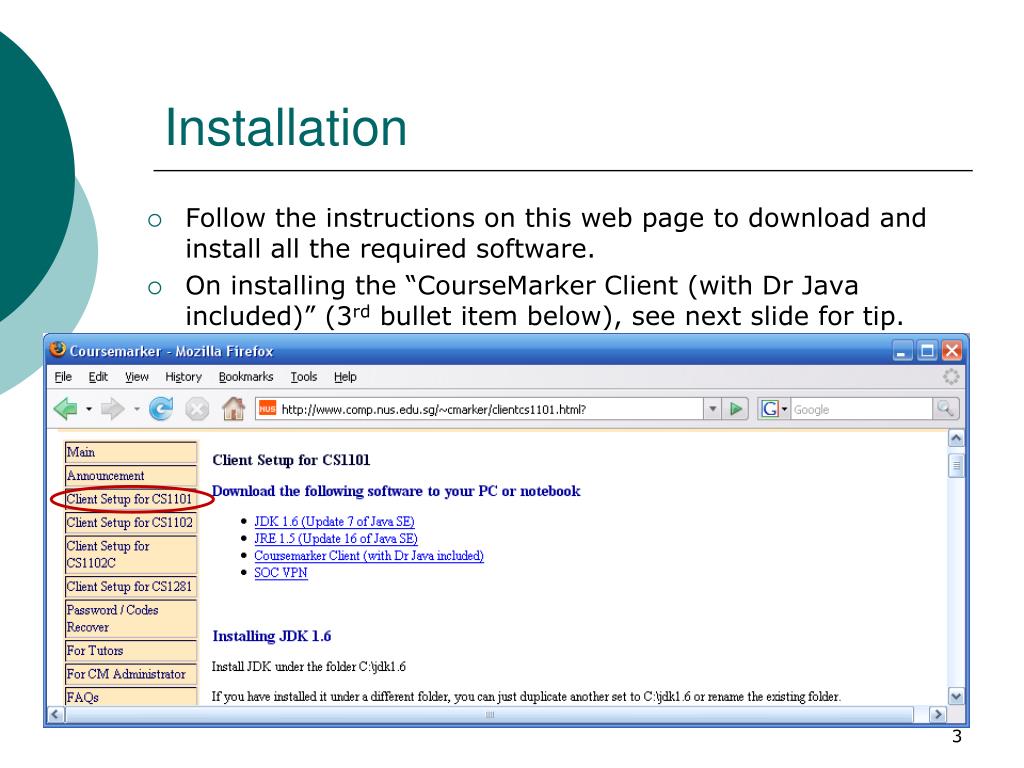Minimize the Firefox window

click(x=902, y=351)
